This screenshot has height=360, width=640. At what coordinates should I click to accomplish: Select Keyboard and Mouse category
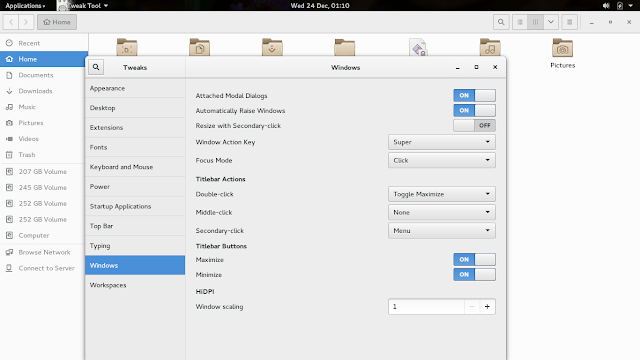(135, 167)
